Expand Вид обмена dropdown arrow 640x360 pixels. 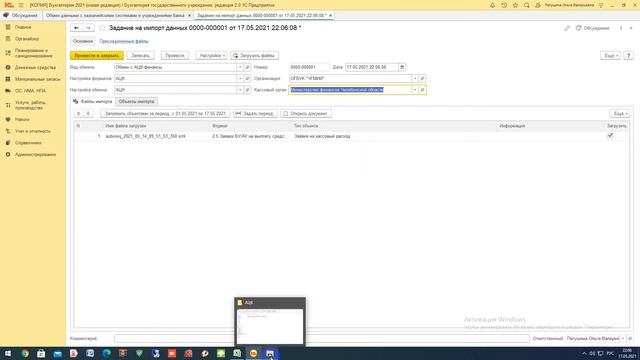pyautogui.click(x=240, y=67)
